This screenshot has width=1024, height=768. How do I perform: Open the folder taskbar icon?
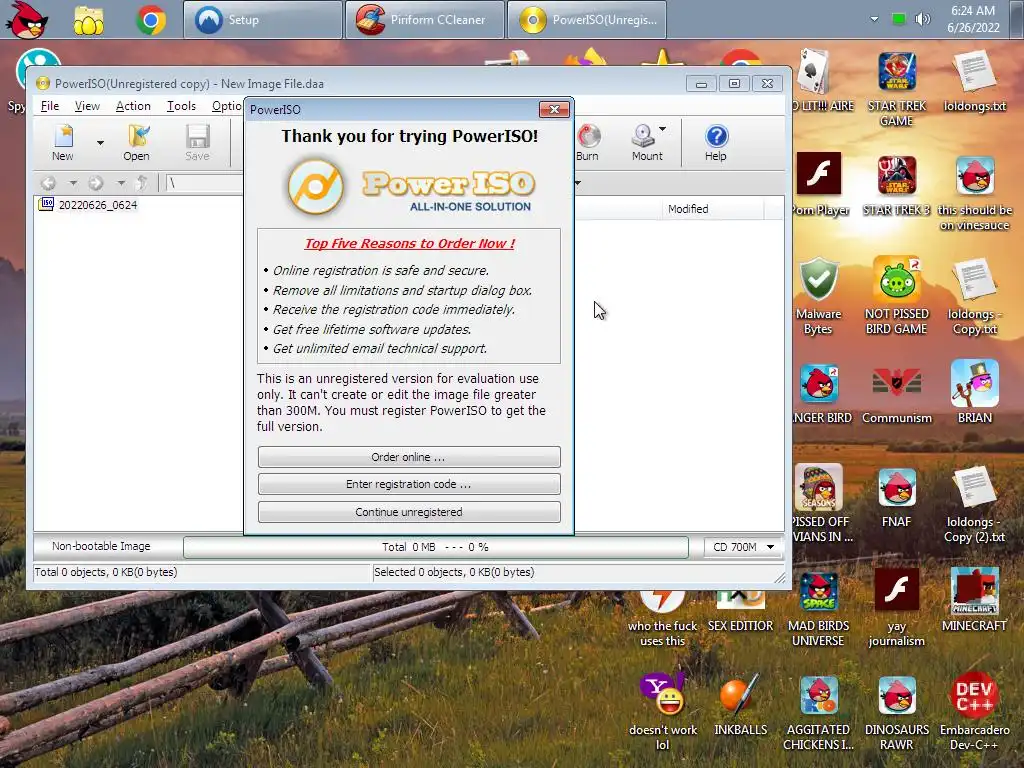coord(89,20)
